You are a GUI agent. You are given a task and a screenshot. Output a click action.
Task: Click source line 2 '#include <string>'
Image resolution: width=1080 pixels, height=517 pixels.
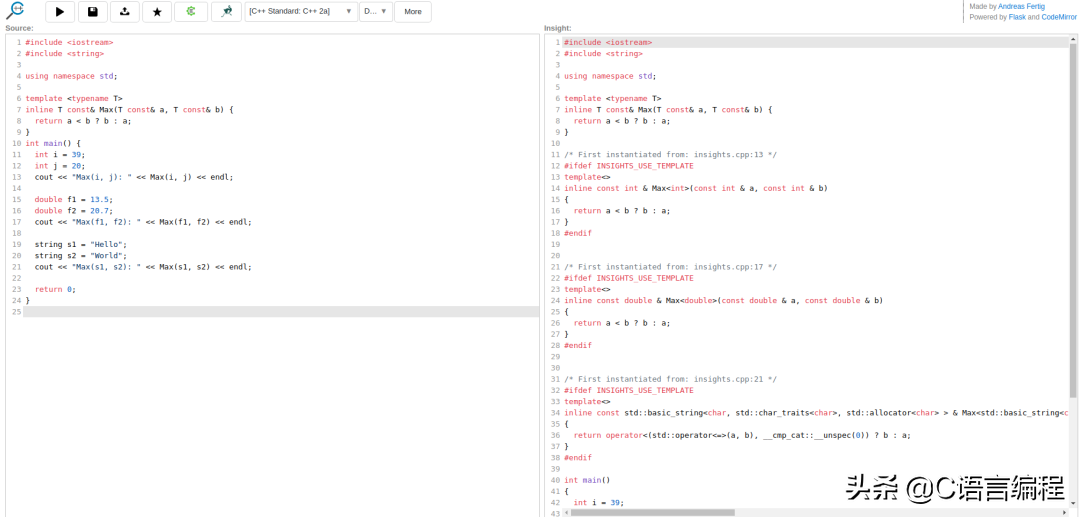pyautogui.click(x=65, y=54)
